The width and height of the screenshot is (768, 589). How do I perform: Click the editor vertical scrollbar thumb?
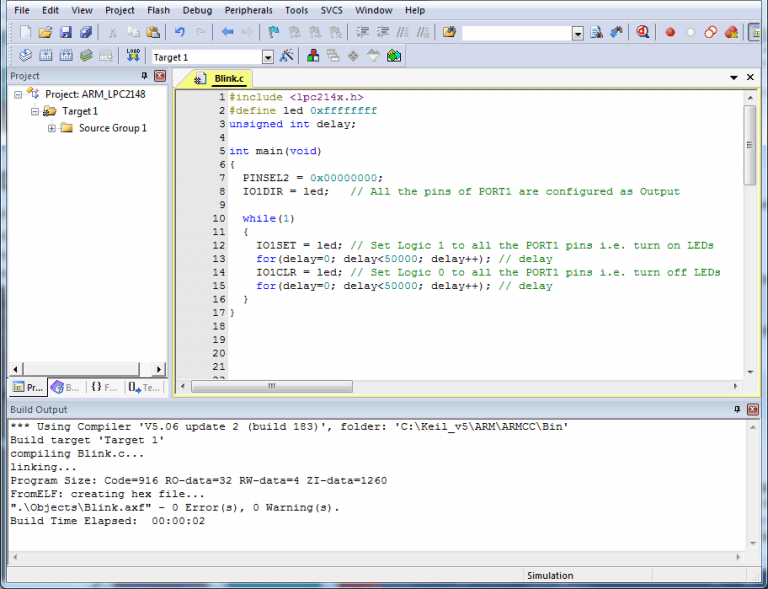pos(750,144)
